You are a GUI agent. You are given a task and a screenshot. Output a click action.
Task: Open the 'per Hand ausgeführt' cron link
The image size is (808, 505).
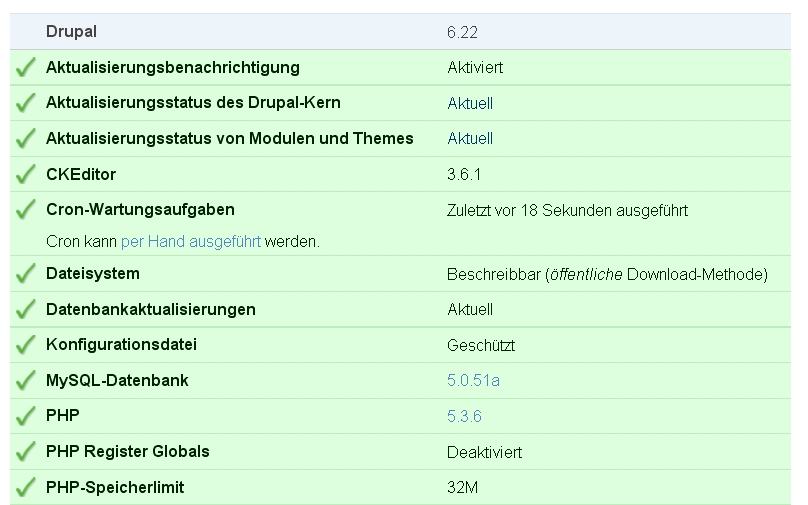click(x=190, y=242)
